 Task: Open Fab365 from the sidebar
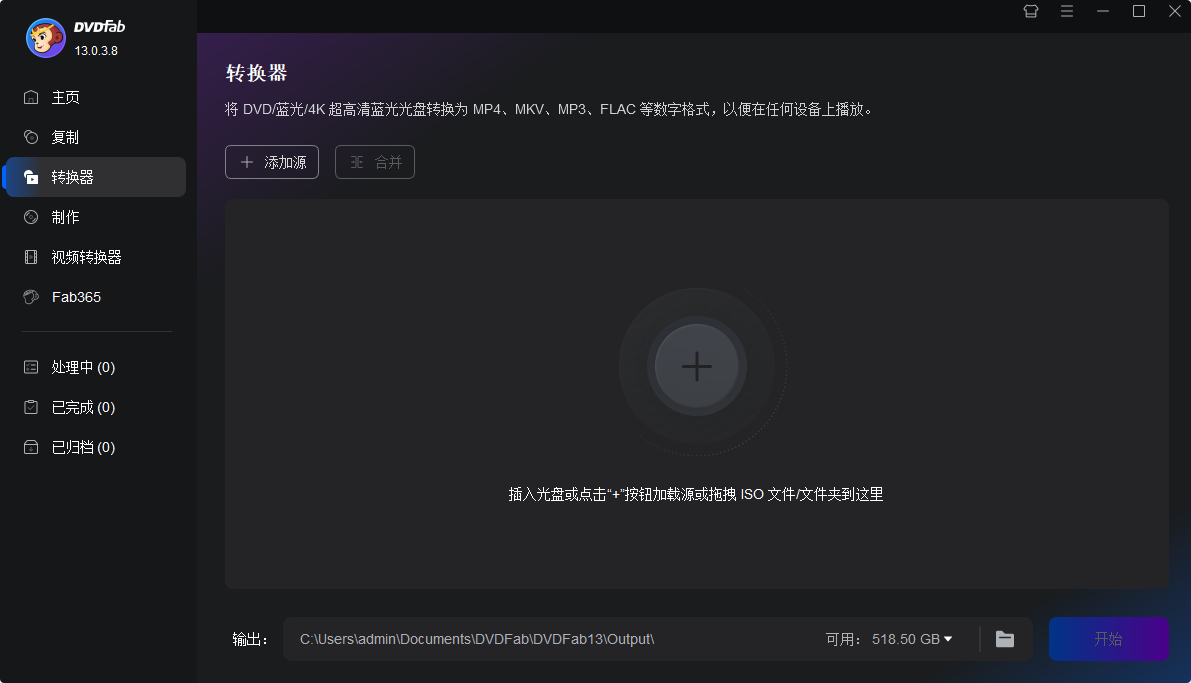[x=96, y=297]
